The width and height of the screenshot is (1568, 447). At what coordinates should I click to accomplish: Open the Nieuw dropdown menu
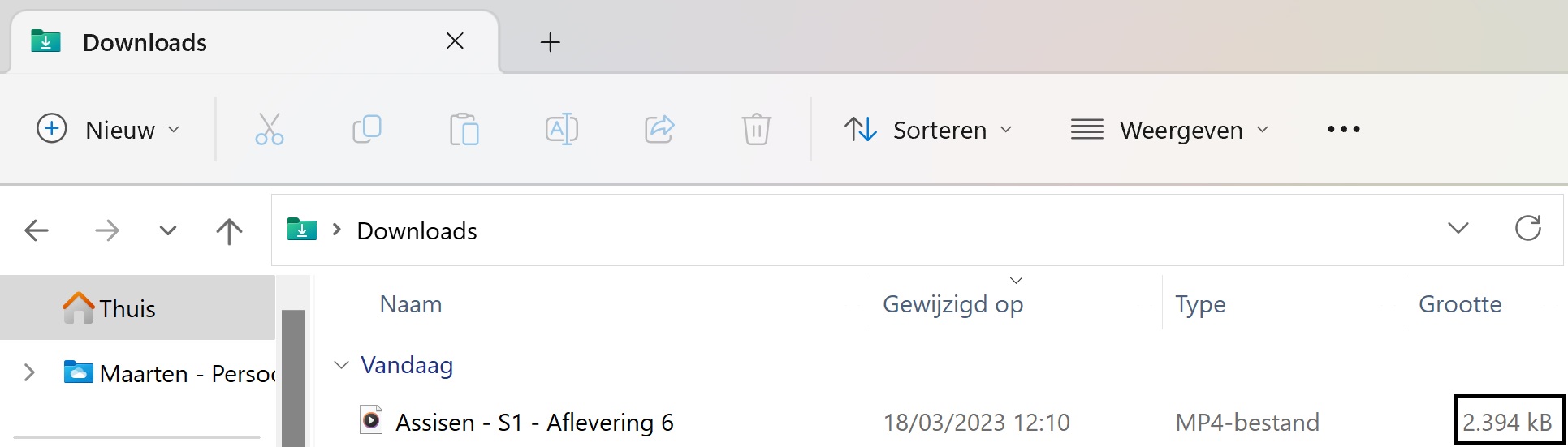109,130
